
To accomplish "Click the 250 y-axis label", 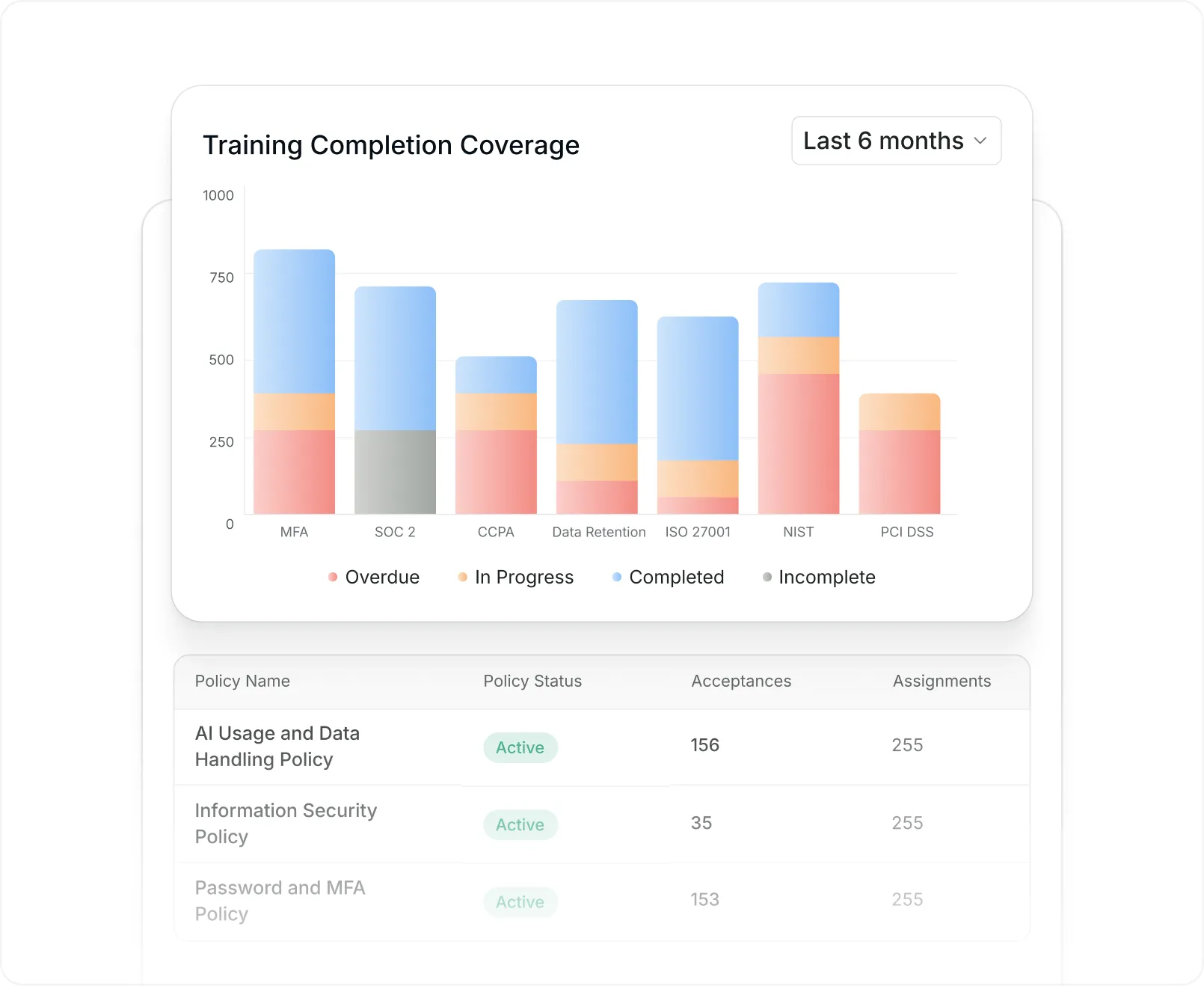I will pos(221,442).
